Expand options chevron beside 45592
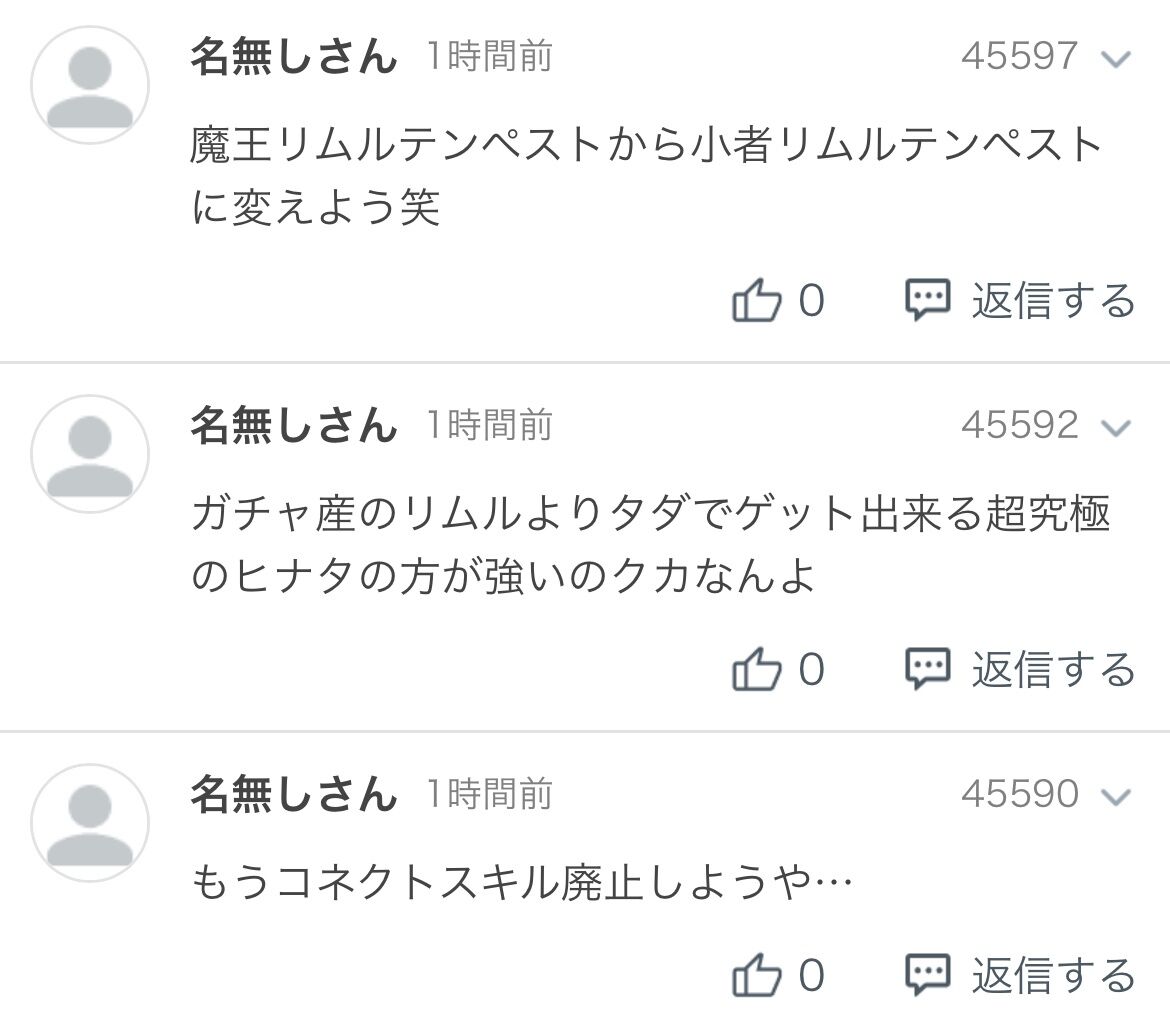The height and width of the screenshot is (1022, 1170). [x=1116, y=427]
